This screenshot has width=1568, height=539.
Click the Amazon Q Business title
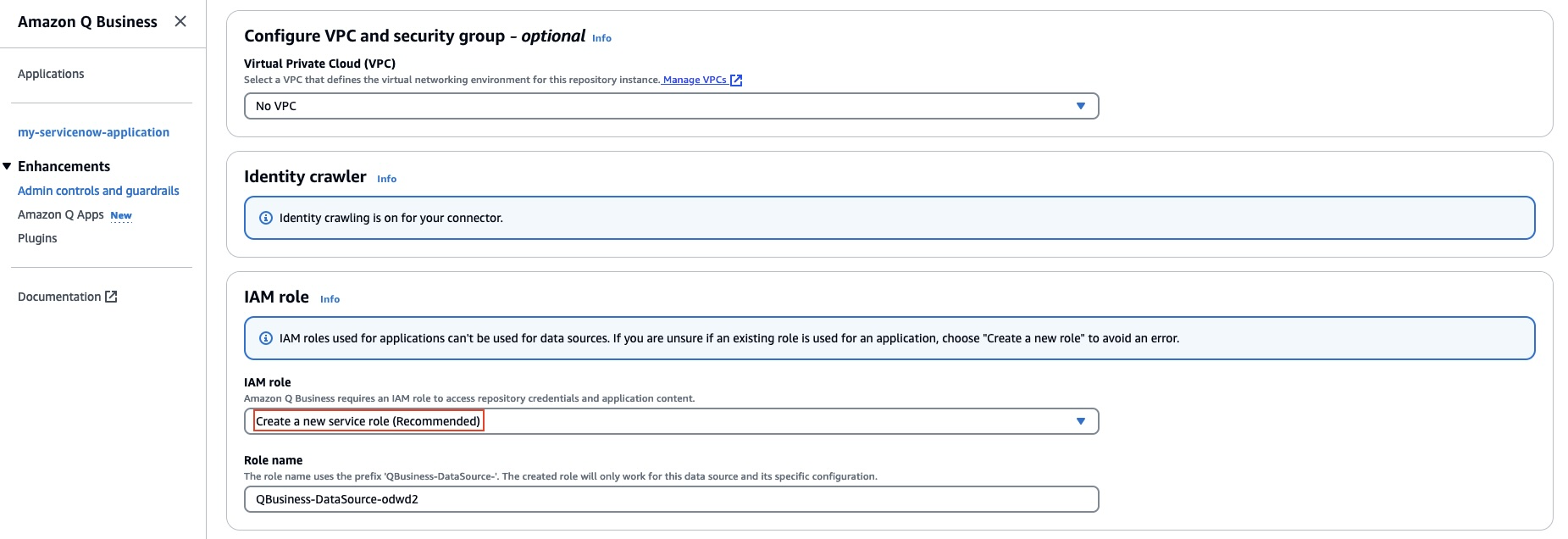87,22
